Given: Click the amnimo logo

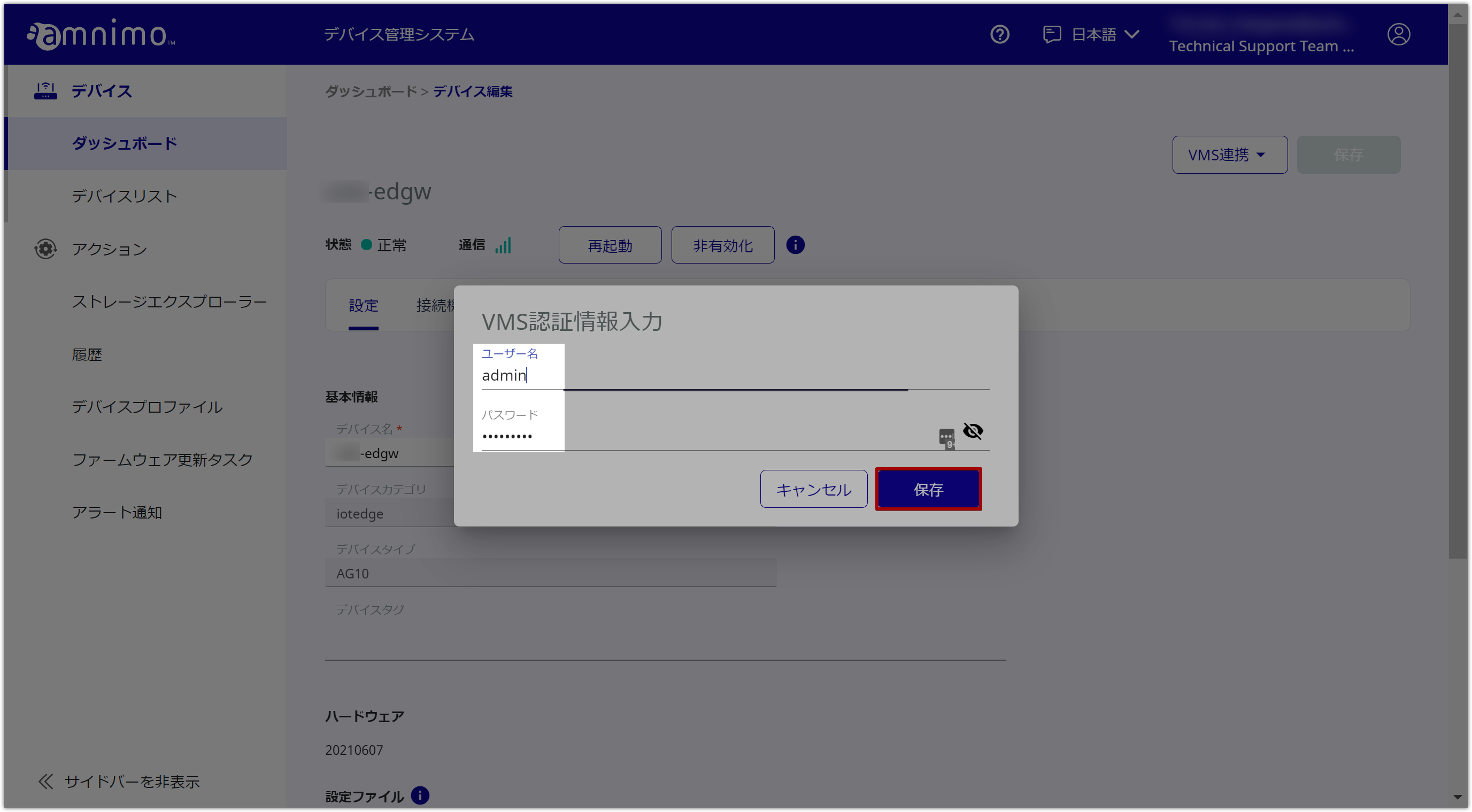Looking at the screenshot, I should coord(101,34).
